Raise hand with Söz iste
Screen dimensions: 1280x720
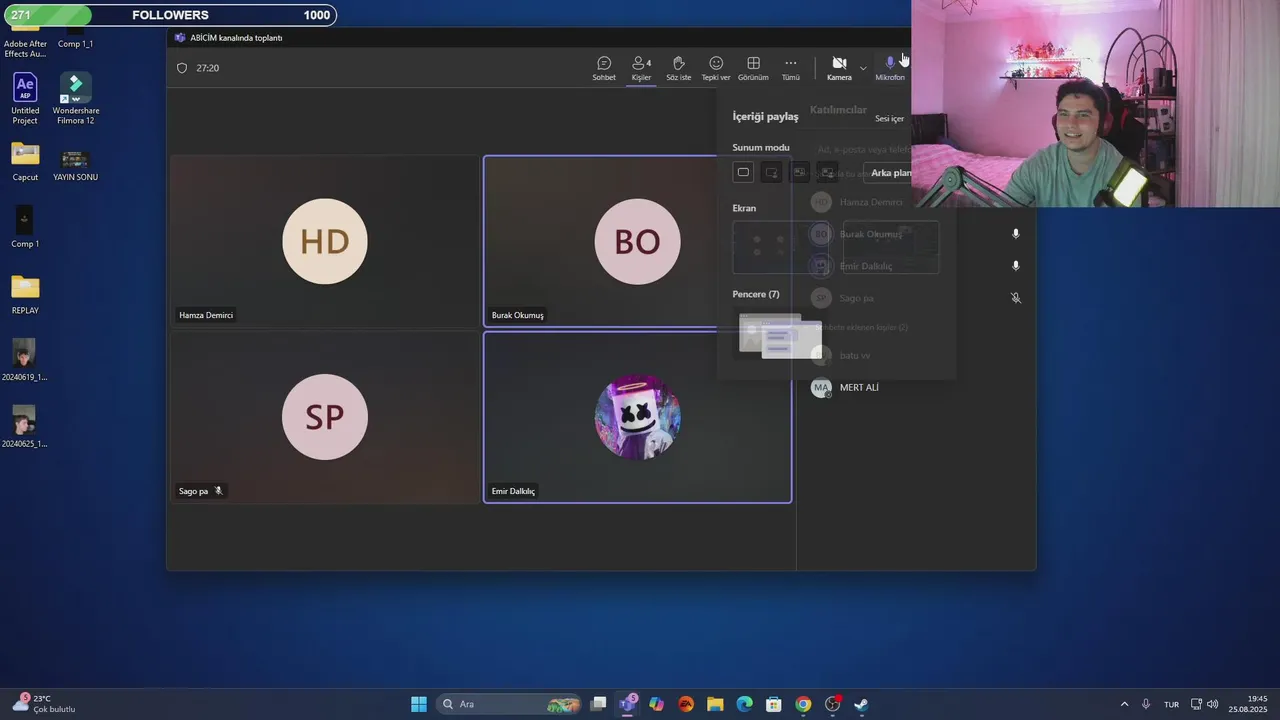coord(678,68)
